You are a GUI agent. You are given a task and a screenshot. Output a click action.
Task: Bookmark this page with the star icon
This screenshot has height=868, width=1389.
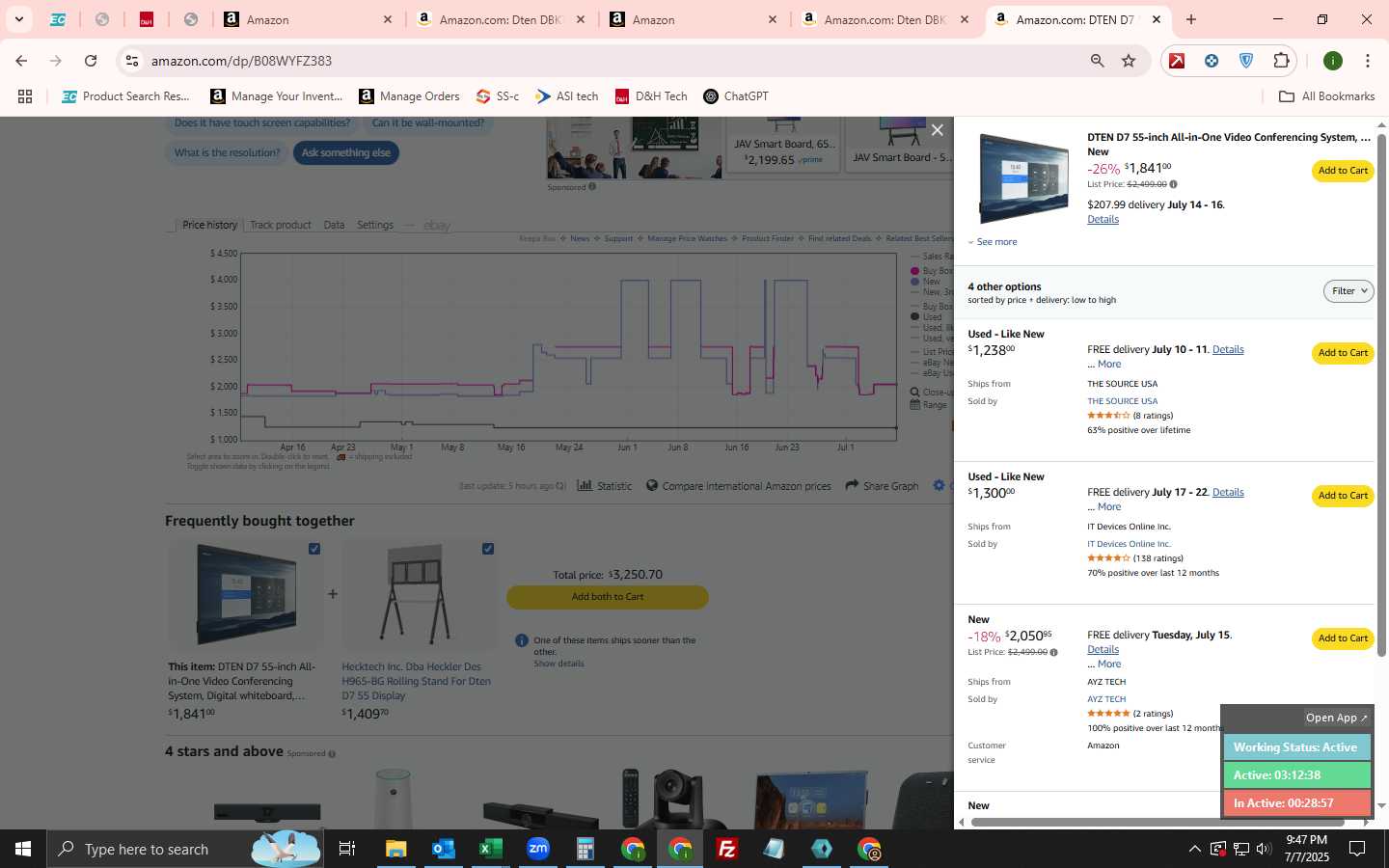pyautogui.click(x=1129, y=61)
